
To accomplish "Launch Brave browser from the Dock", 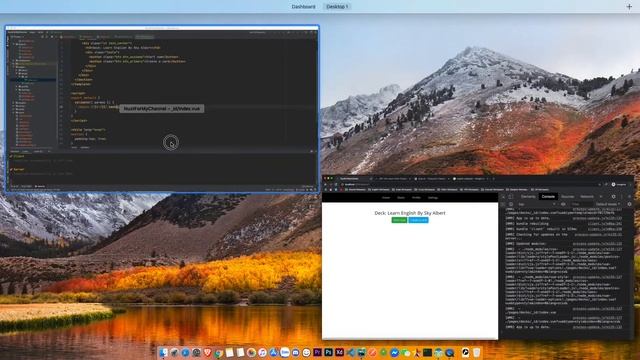I will tap(207, 352).
